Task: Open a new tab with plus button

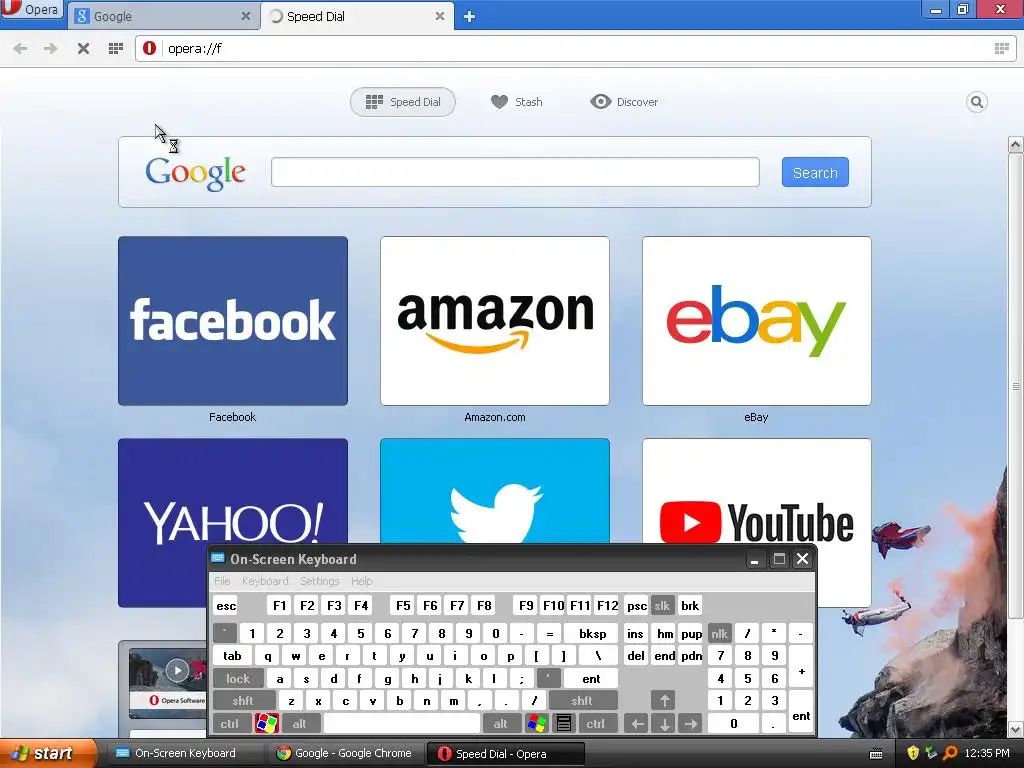Action: coord(469,17)
